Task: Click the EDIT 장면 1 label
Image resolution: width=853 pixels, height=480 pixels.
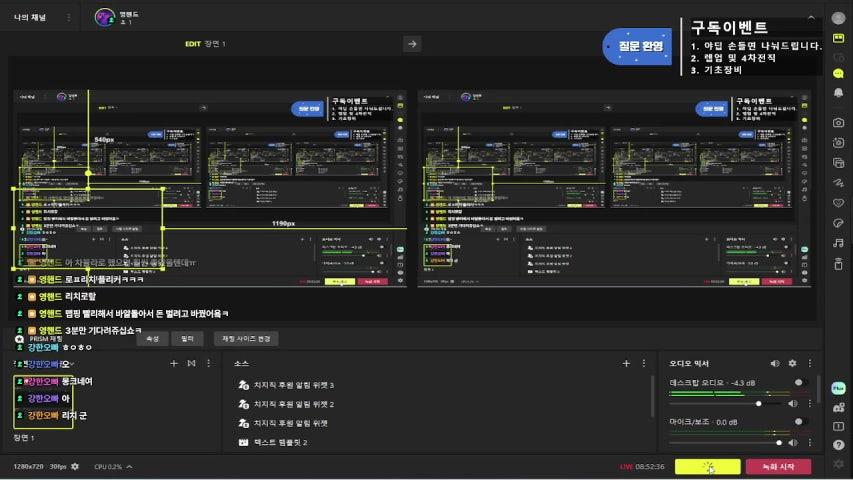Action: [205, 44]
